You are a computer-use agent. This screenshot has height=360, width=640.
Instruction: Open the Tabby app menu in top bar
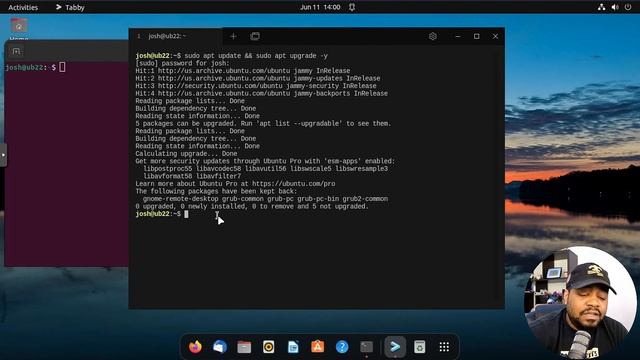[70, 7]
